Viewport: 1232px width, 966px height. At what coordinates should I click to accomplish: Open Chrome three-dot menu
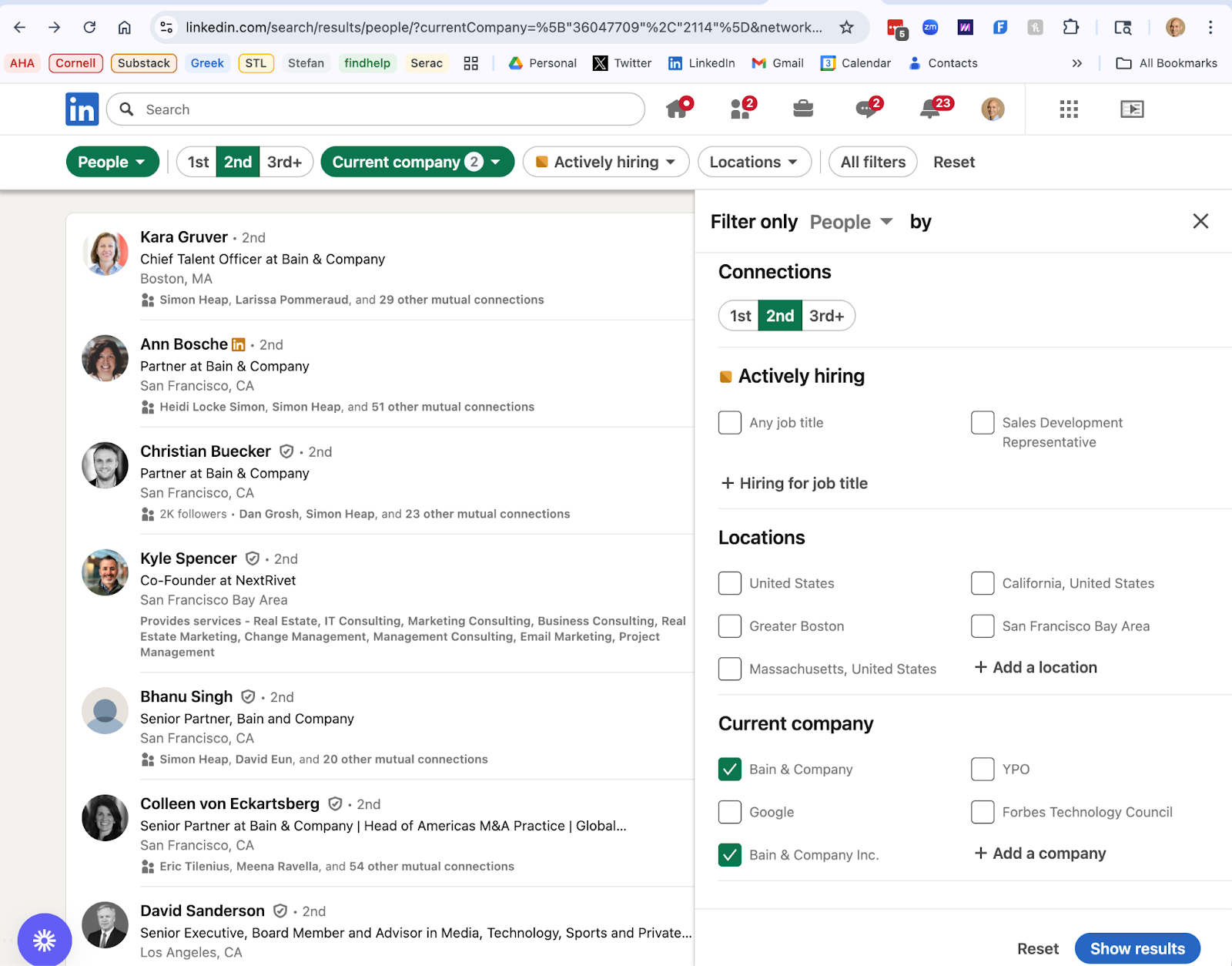click(1210, 28)
